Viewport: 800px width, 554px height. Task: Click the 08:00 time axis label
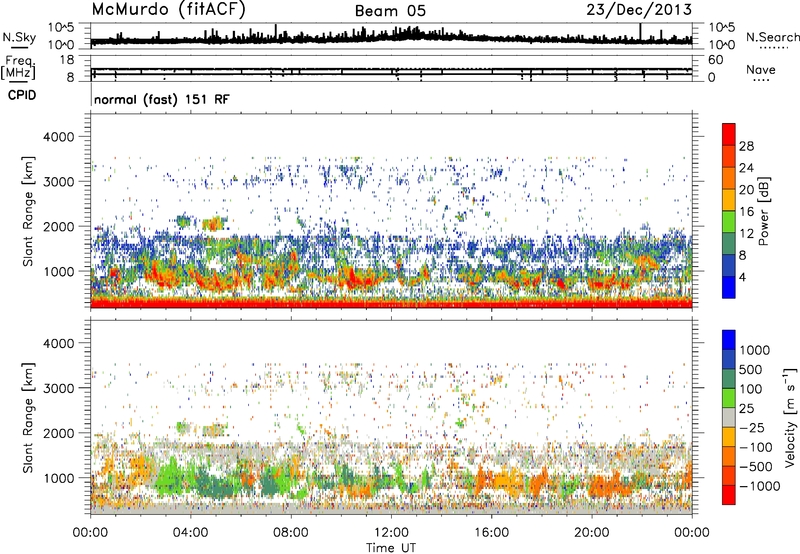click(x=291, y=533)
